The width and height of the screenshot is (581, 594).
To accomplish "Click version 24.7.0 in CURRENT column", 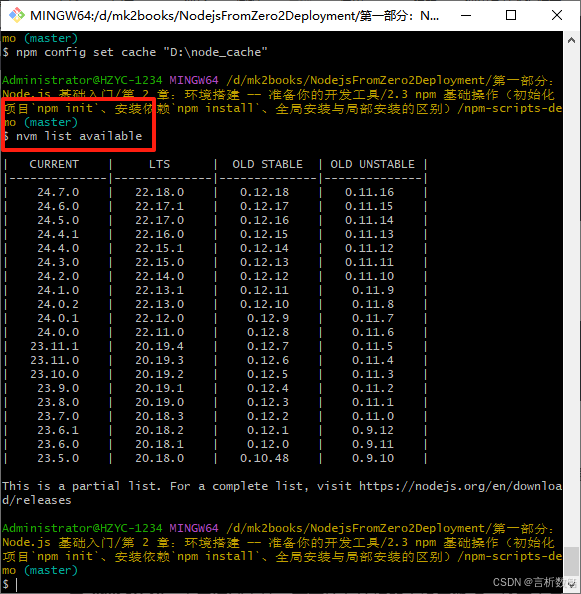I will [x=58, y=192].
